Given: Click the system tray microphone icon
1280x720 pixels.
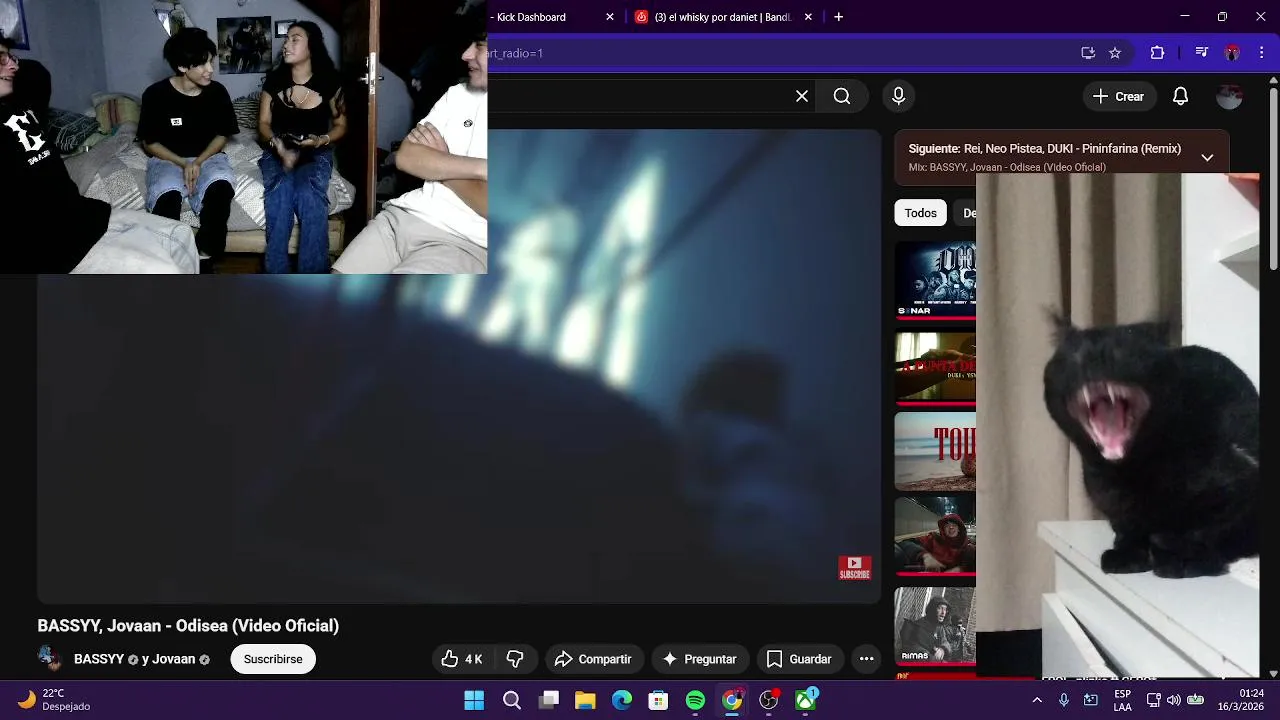Looking at the screenshot, I should click(1064, 700).
